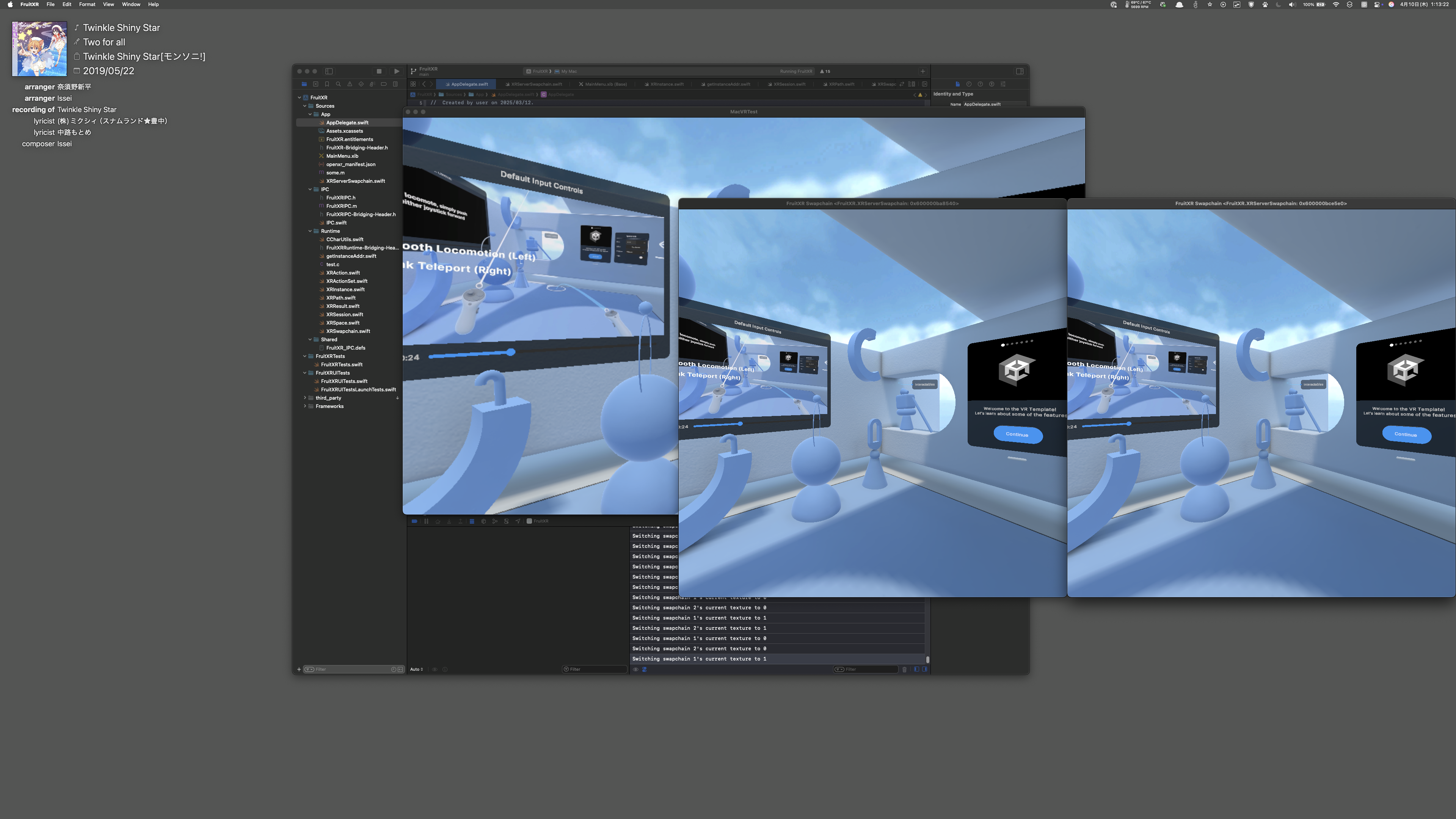The height and width of the screenshot is (819, 1456).
Task: Open the Debug Memory Graph icon
Action: pos(494,521)
